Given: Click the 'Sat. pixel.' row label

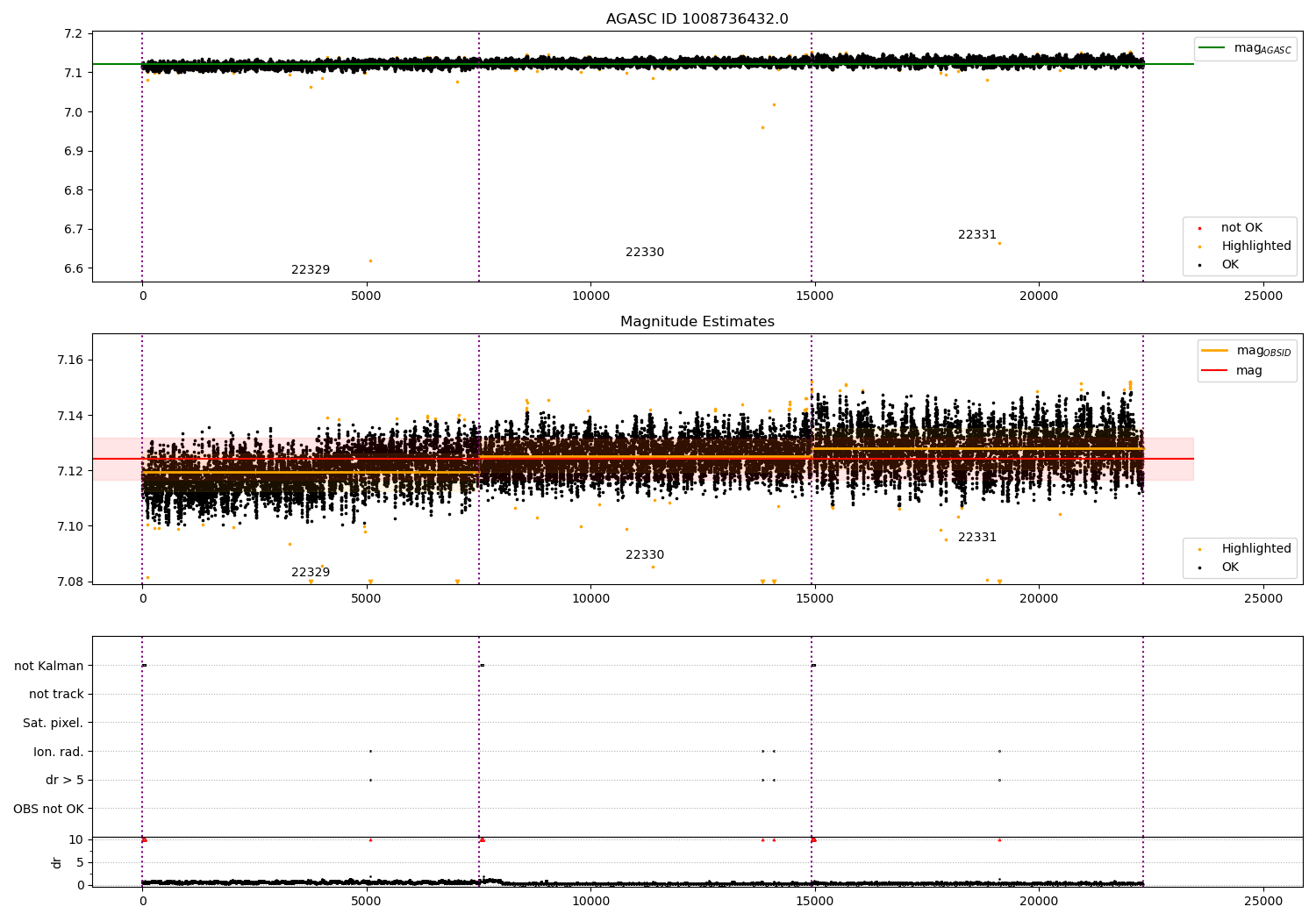Looking at the screenshot, I should pyautogui.click(x=54, y=724).
